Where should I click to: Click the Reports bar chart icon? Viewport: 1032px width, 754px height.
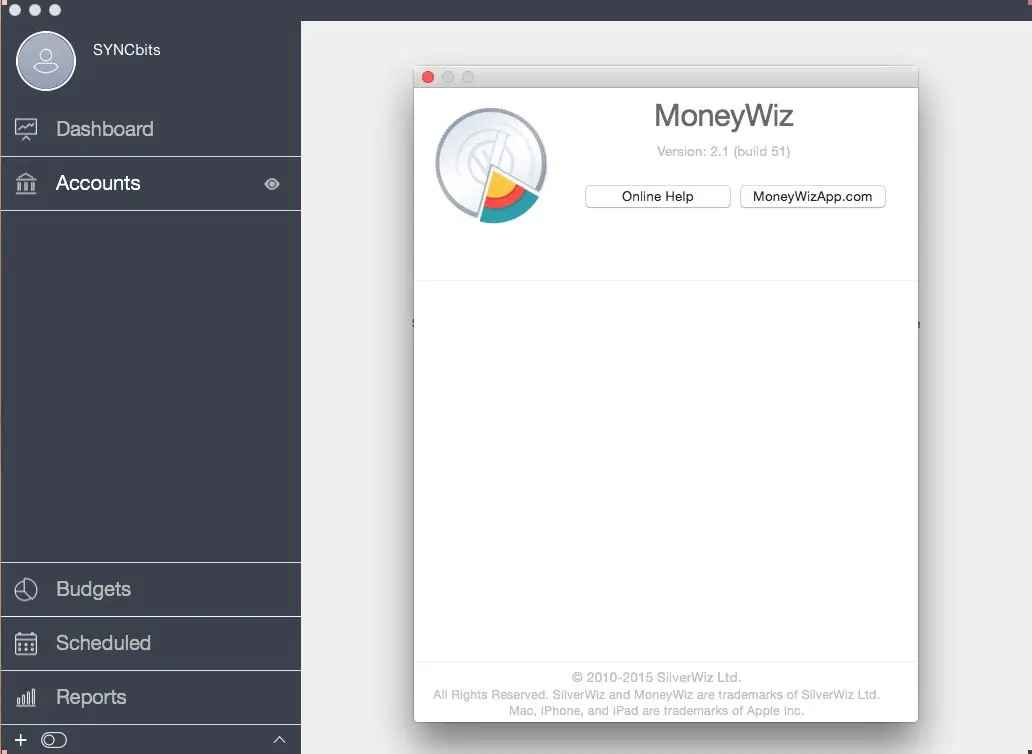26,697
